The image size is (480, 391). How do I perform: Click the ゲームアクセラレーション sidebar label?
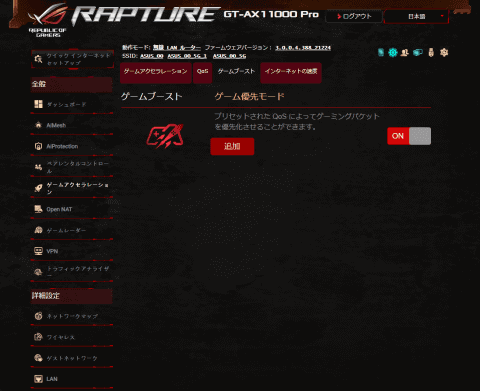77,188
